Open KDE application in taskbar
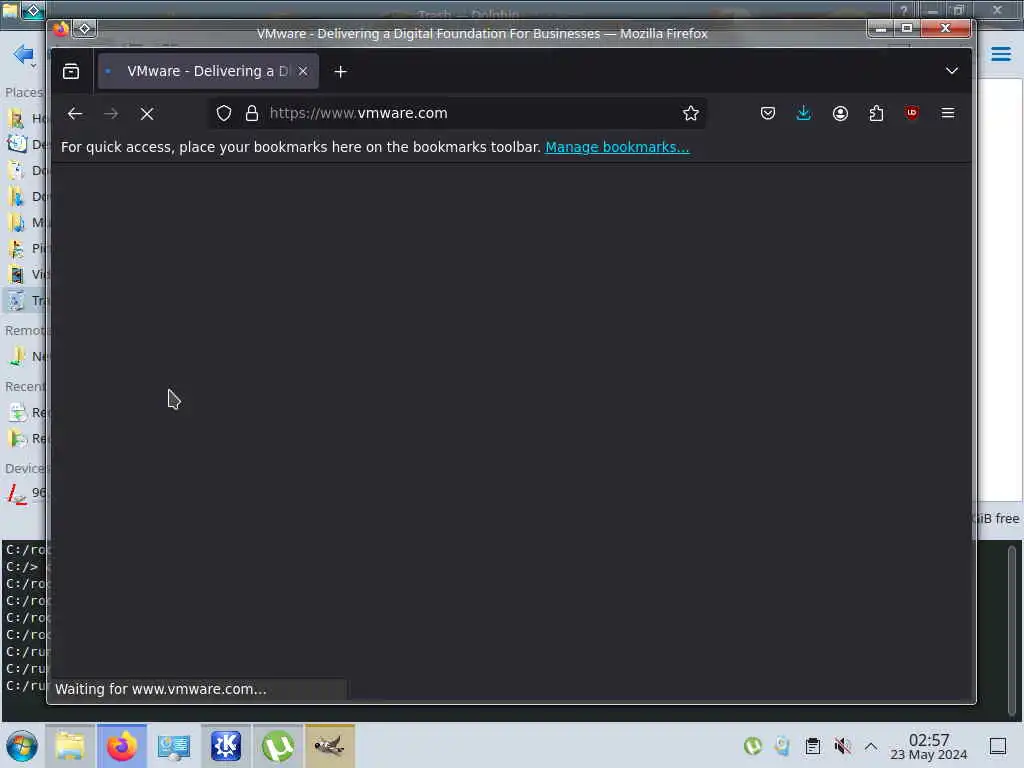Screen dimensions: 1024x768 (x=226, y=746)
